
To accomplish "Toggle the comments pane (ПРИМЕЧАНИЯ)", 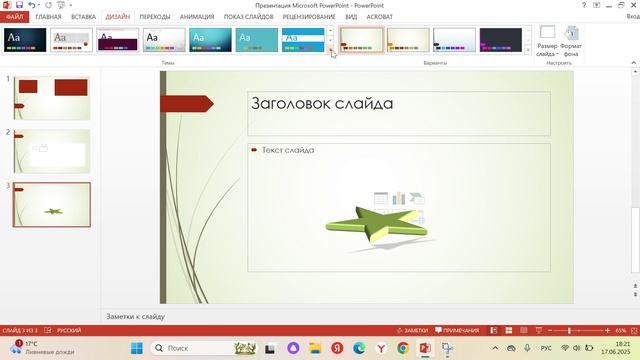I will click(457, 330).
